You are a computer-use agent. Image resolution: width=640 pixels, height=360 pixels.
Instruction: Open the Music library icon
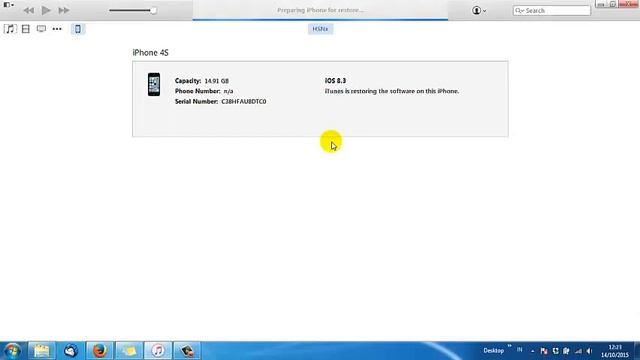pyautogui.click(x=10, y=29)
